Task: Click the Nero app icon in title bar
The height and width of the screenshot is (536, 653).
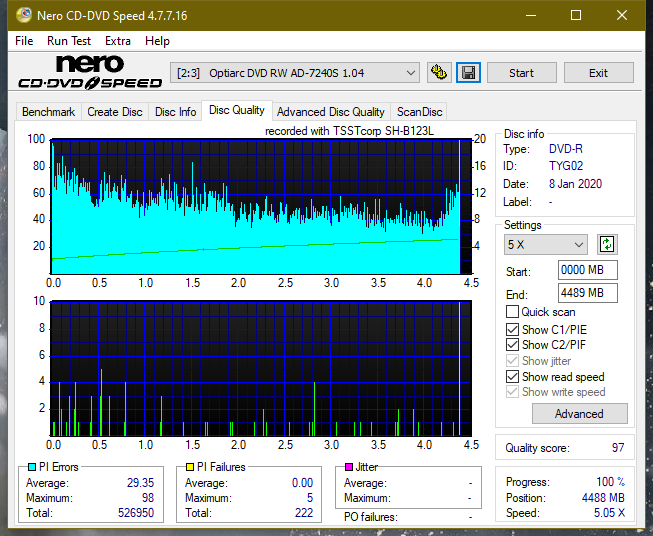Action: [23, 15]
